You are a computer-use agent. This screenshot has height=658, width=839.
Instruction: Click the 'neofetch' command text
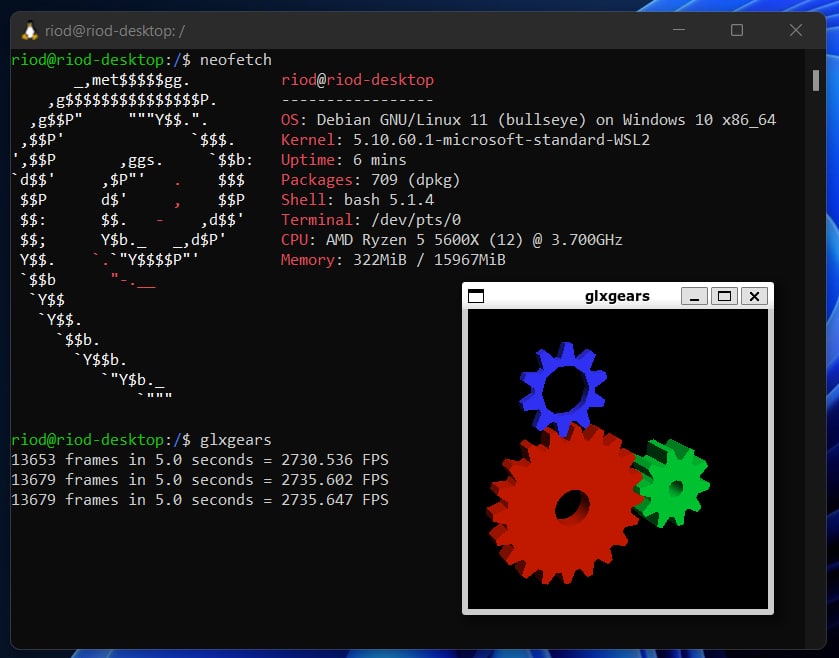[235, 59]
